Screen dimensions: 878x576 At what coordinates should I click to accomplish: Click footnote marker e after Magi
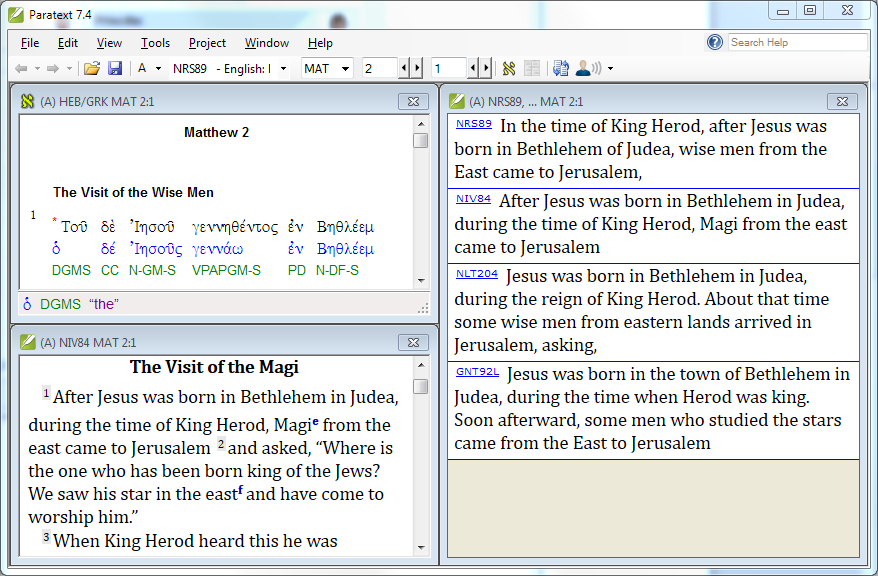(315, 421)
